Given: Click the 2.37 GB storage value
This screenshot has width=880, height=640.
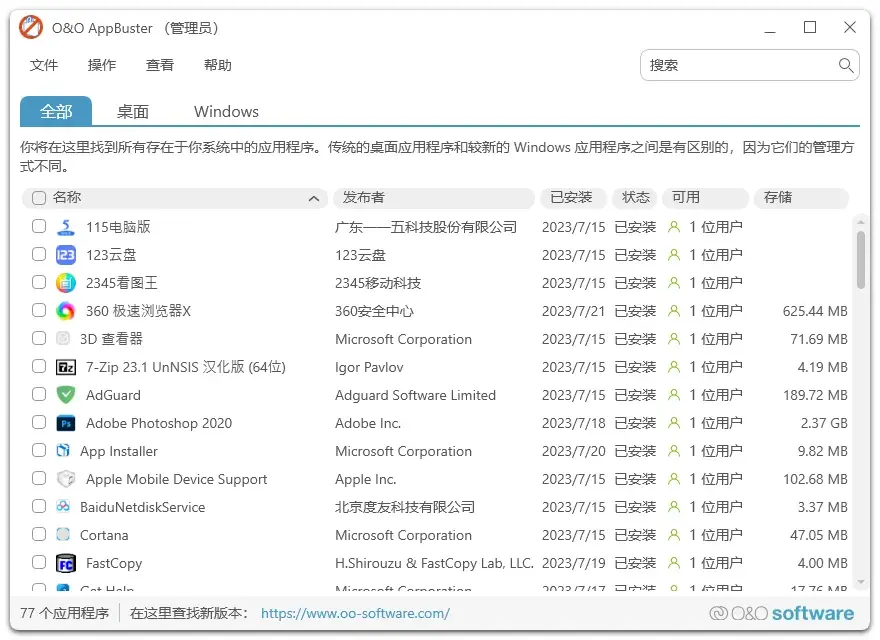Looking at the screenshot, I should tap(824, 423).
